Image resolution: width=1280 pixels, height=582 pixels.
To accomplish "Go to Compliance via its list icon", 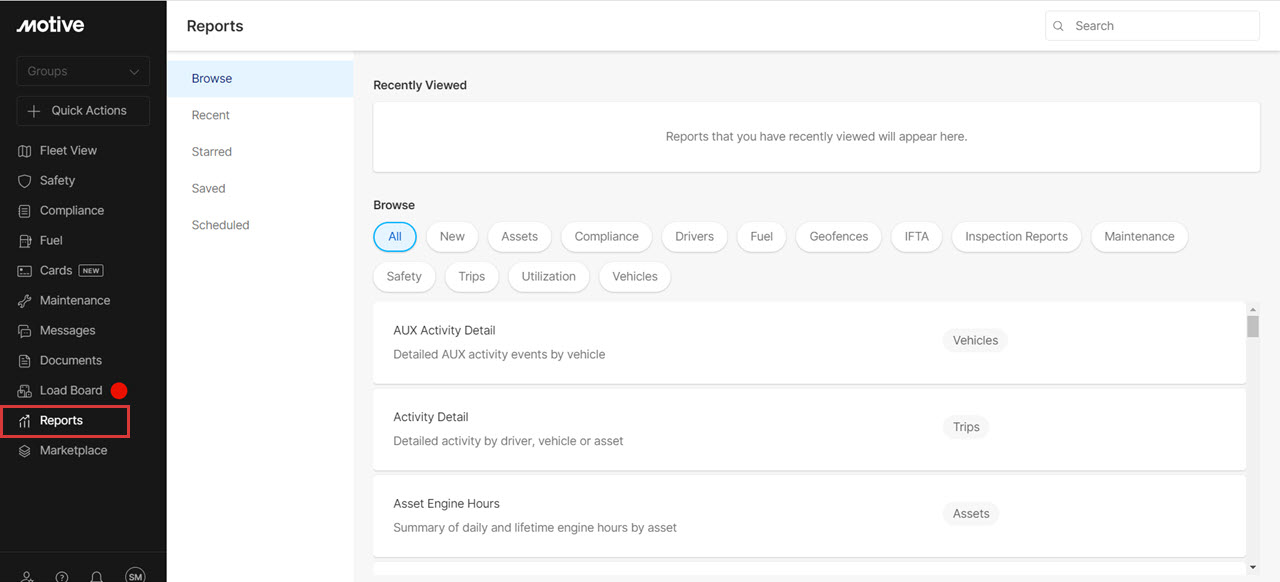I will (x=25, y=211).
